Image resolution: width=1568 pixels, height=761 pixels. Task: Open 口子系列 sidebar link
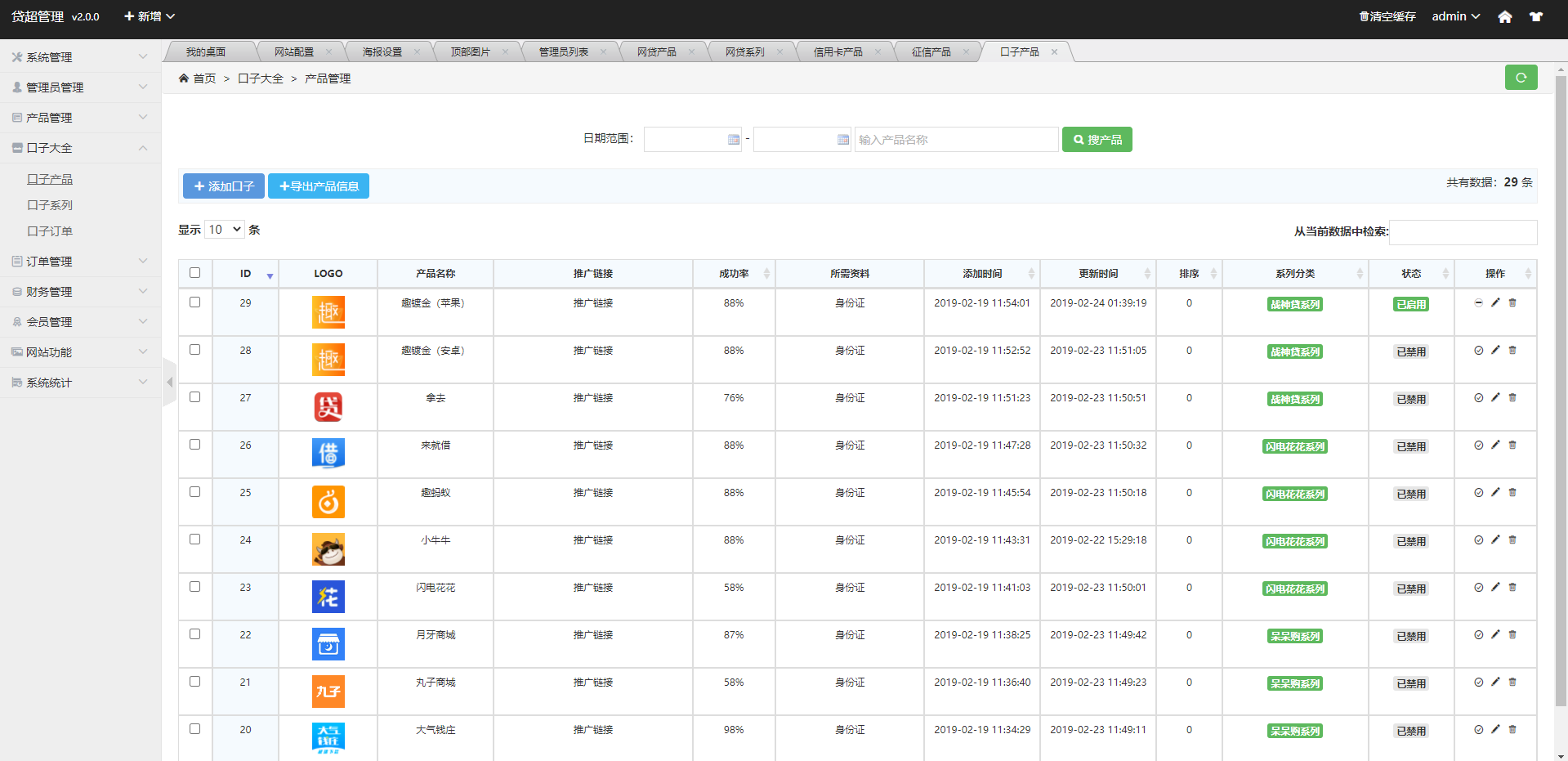pyautogui.click(x=50, y=205)
